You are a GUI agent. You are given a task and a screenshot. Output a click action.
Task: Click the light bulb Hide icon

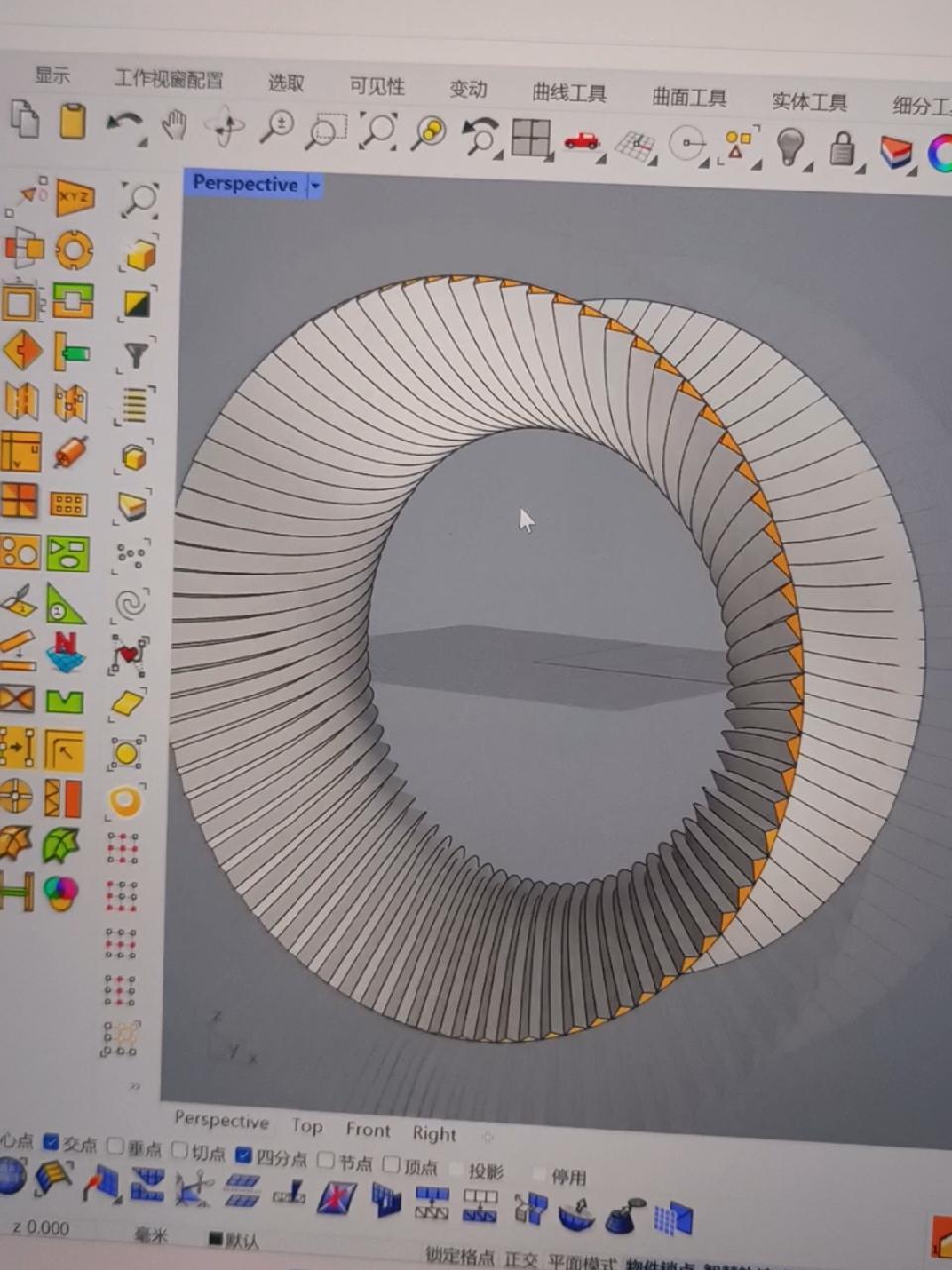[x=790, y=147]
